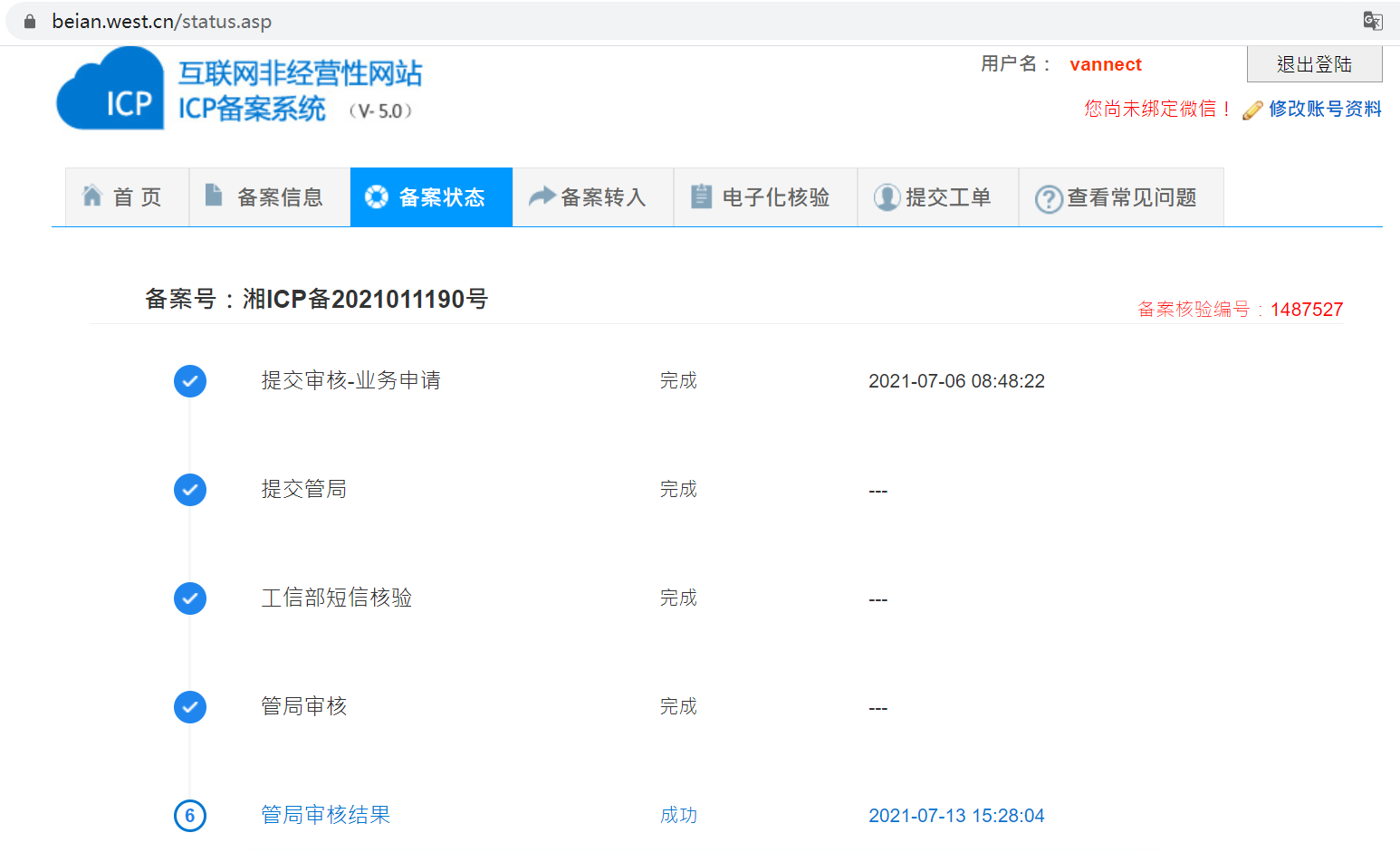
Task: Open 查看常见问题 help tab
Action: (x=1120, y=197)
